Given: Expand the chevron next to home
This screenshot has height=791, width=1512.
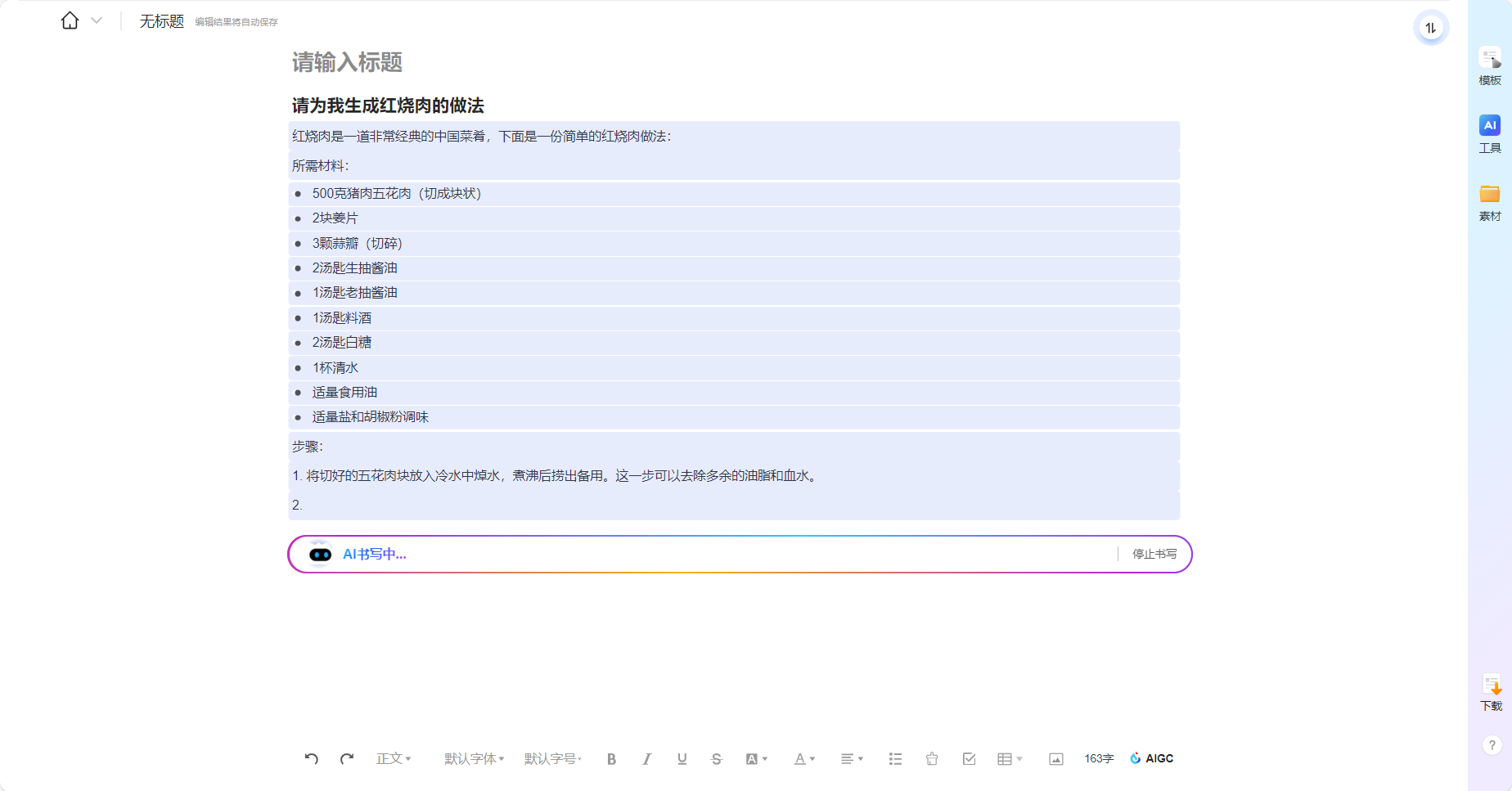Looking at the screenshot, I should click(97, 20).
